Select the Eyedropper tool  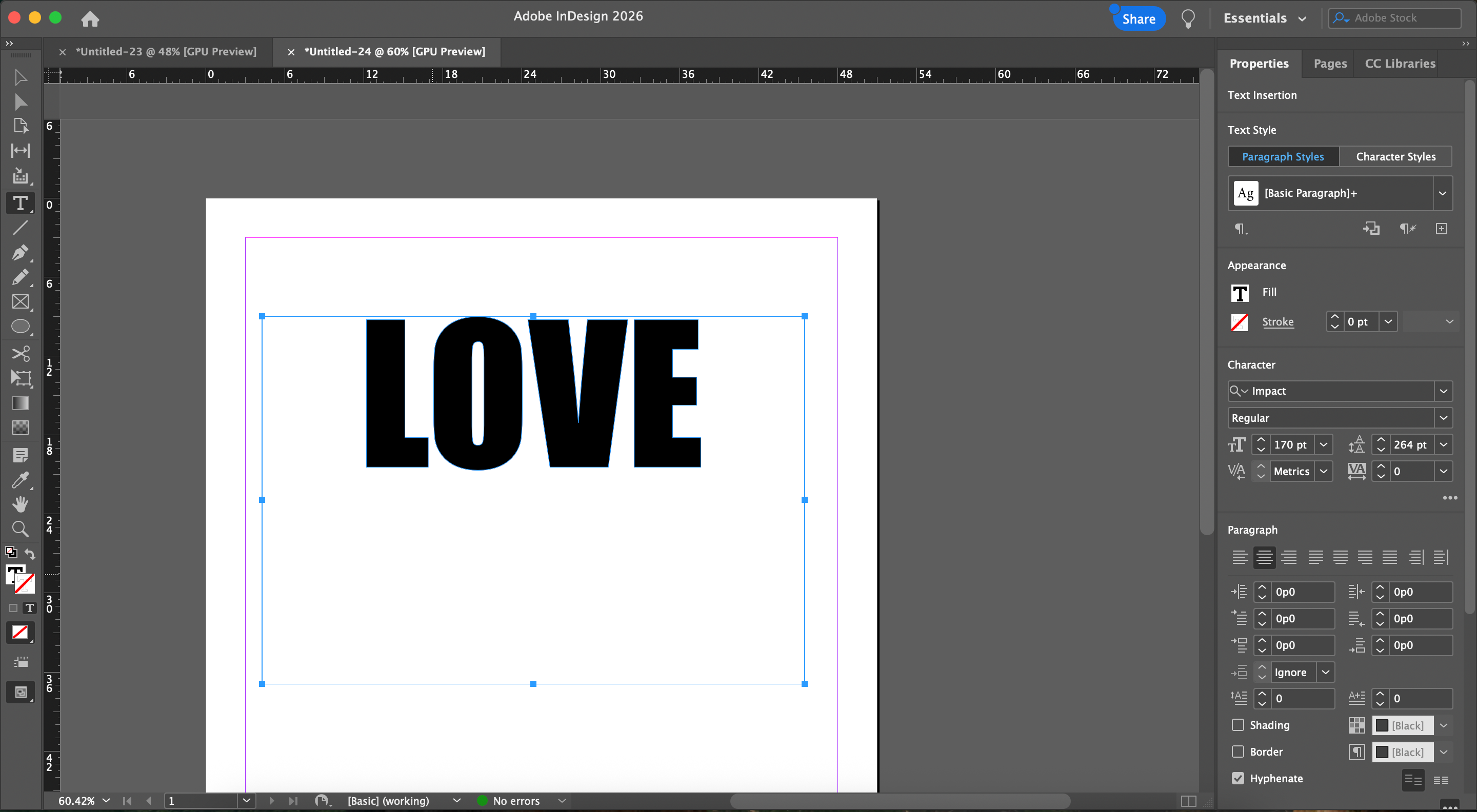[x=20, y=480]
